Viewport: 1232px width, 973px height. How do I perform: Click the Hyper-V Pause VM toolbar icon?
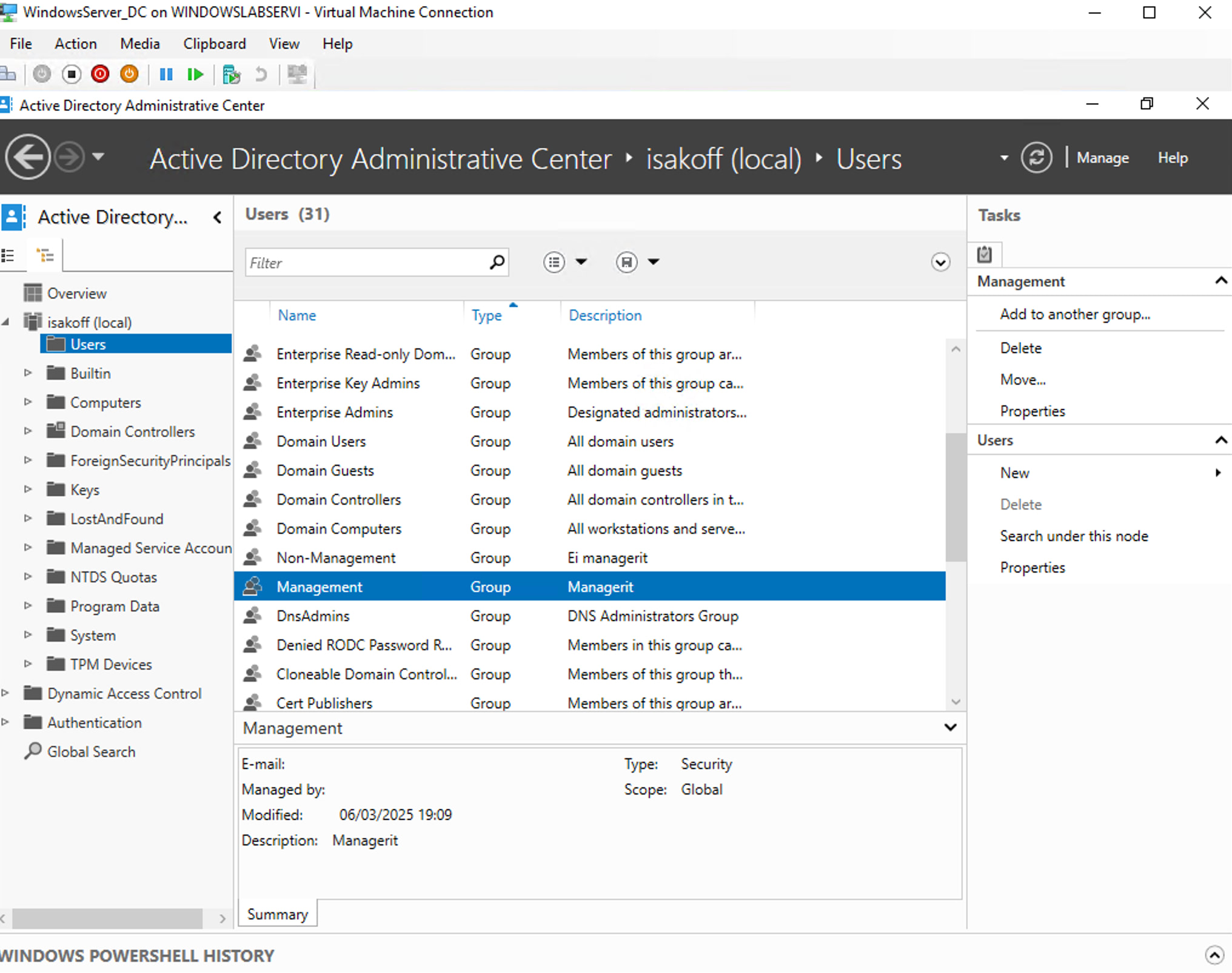coord(166,75)
